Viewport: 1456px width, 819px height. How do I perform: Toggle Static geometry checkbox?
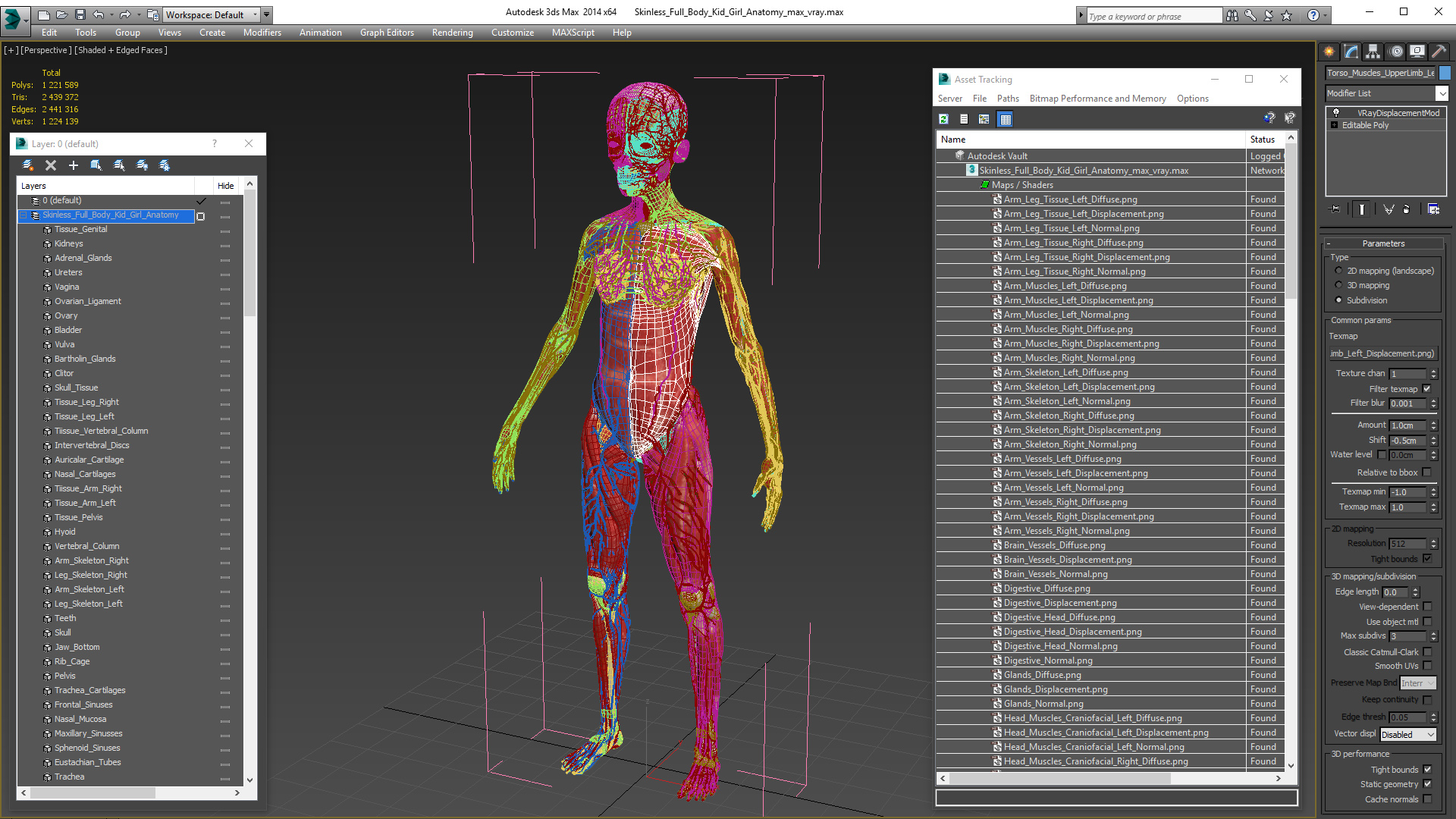pyautogui.click(x=1427, y=784)
